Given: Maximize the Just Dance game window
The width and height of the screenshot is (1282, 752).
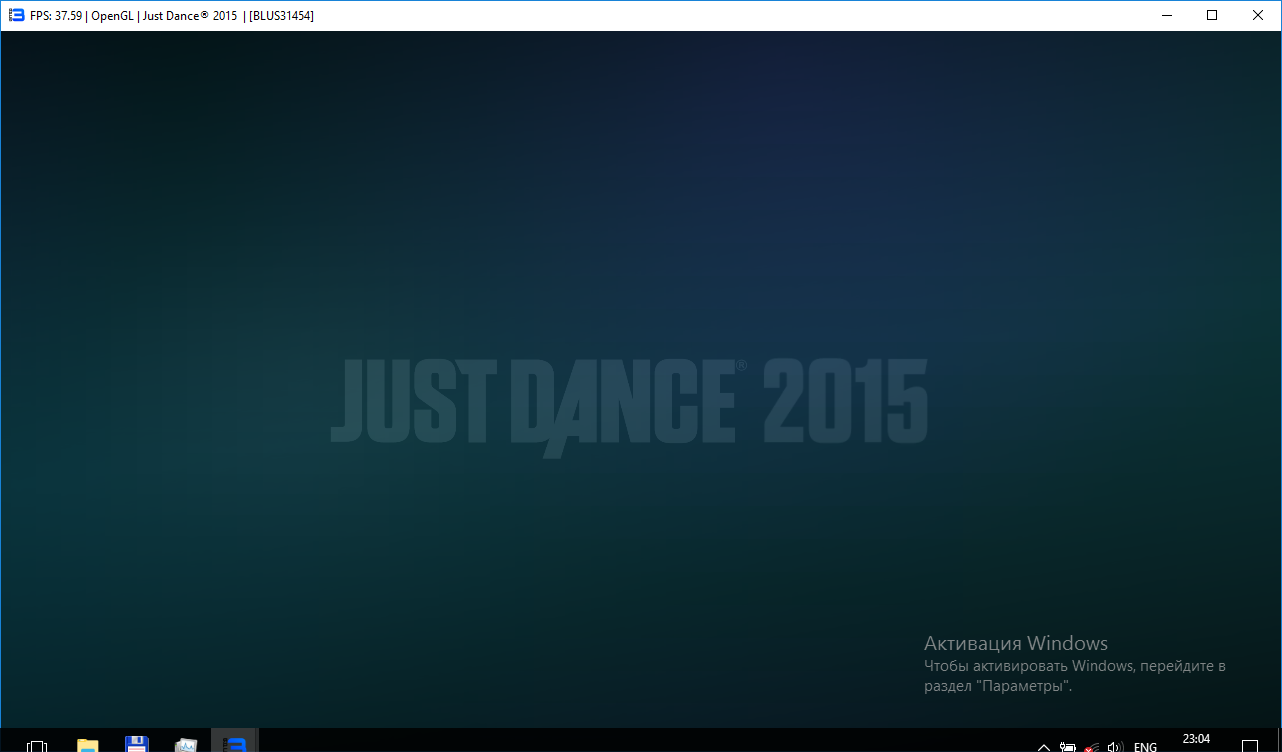Looking at the screenshot, I should tap(1212, 15).
